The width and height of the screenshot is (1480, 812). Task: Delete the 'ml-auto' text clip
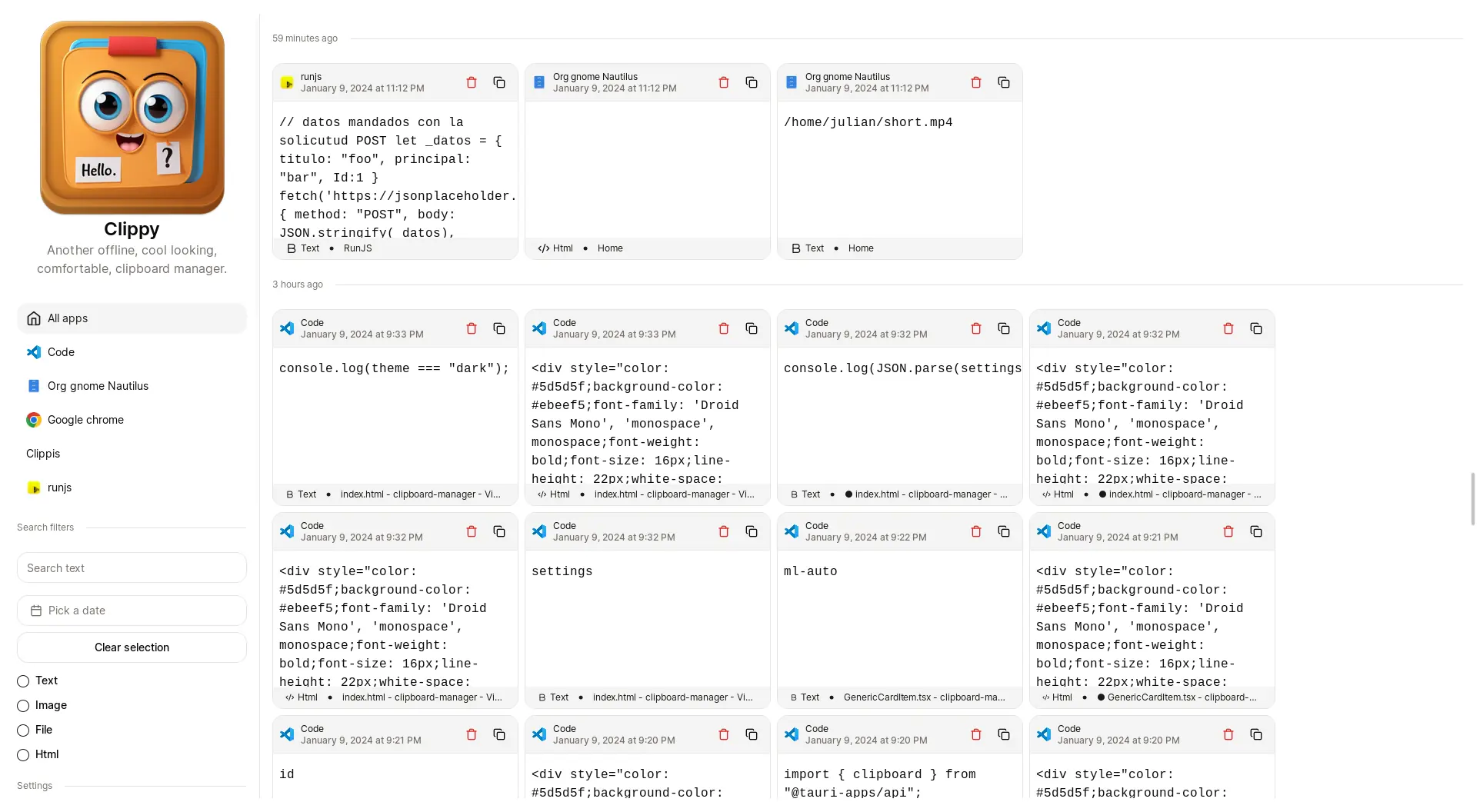tap(976, 531)
